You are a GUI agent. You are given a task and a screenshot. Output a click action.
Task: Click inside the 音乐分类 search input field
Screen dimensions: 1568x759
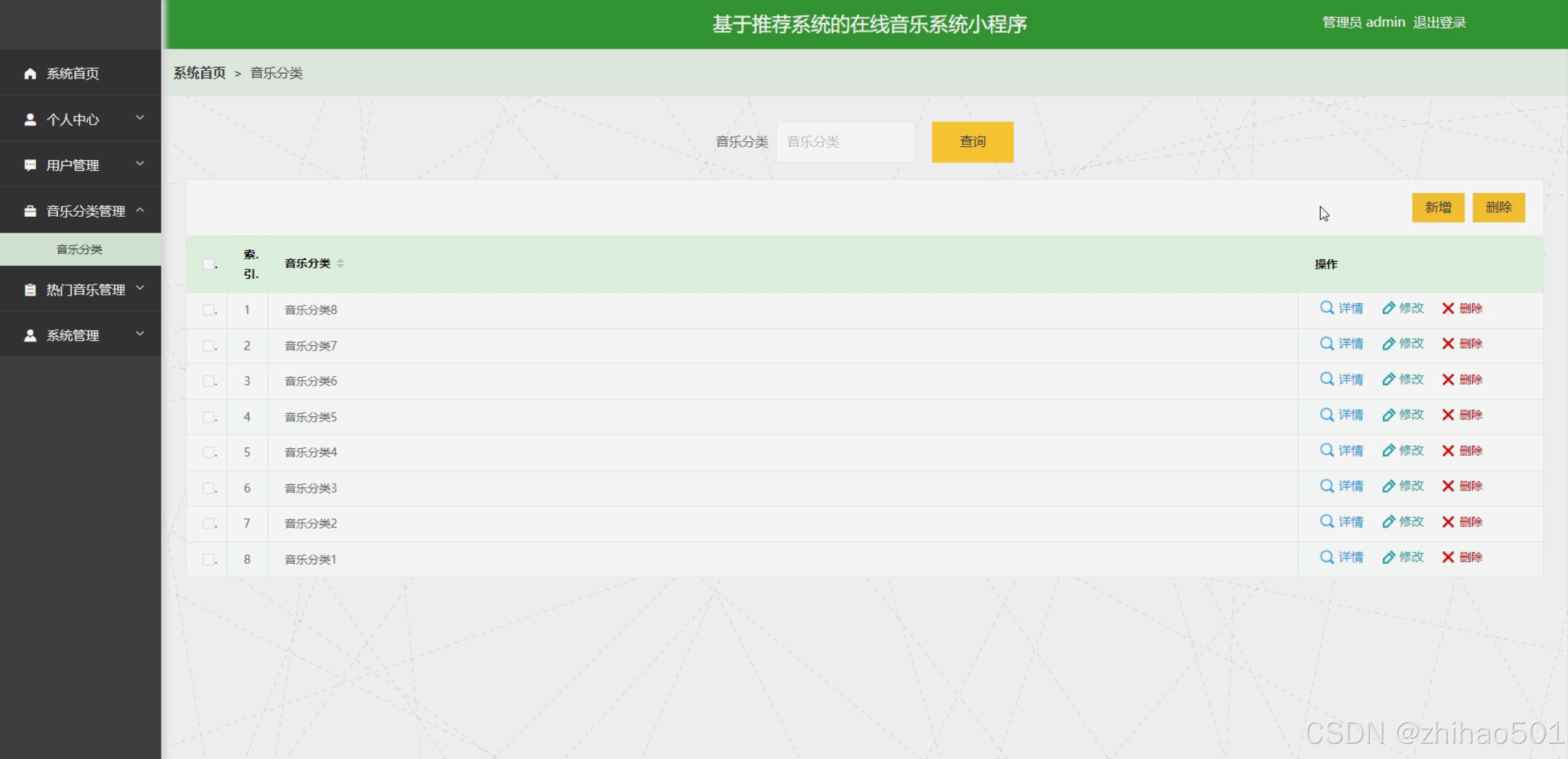846,142
